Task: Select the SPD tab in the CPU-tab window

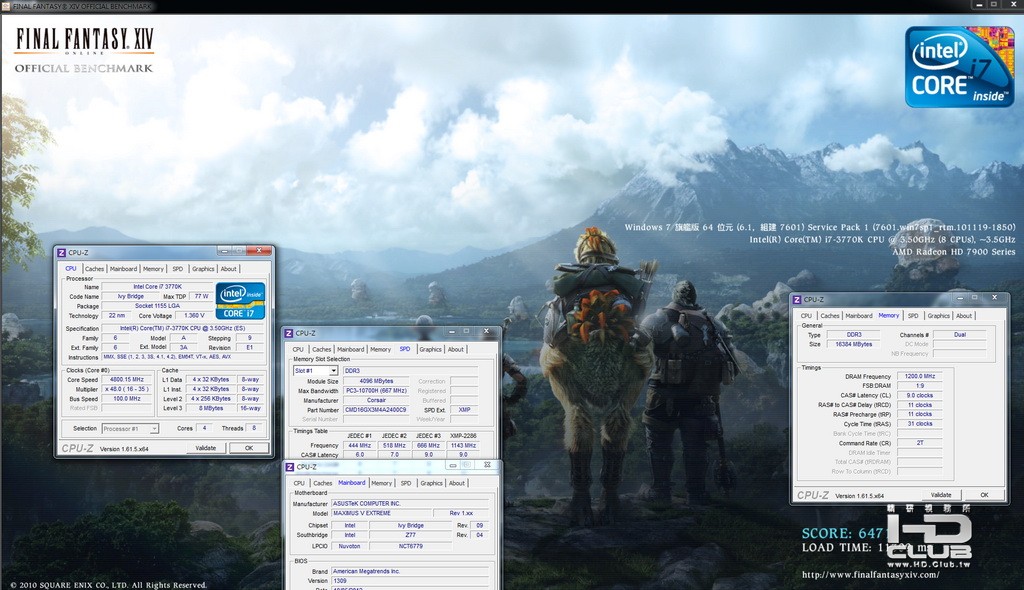Action: pos(178,269)
